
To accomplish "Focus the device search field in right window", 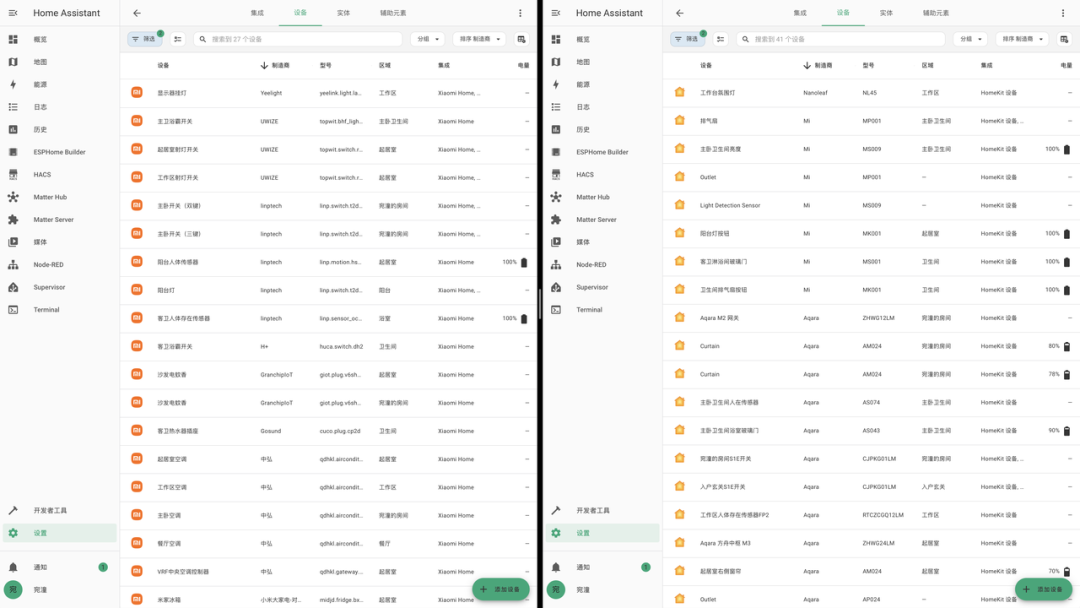I will pos(840,39).
